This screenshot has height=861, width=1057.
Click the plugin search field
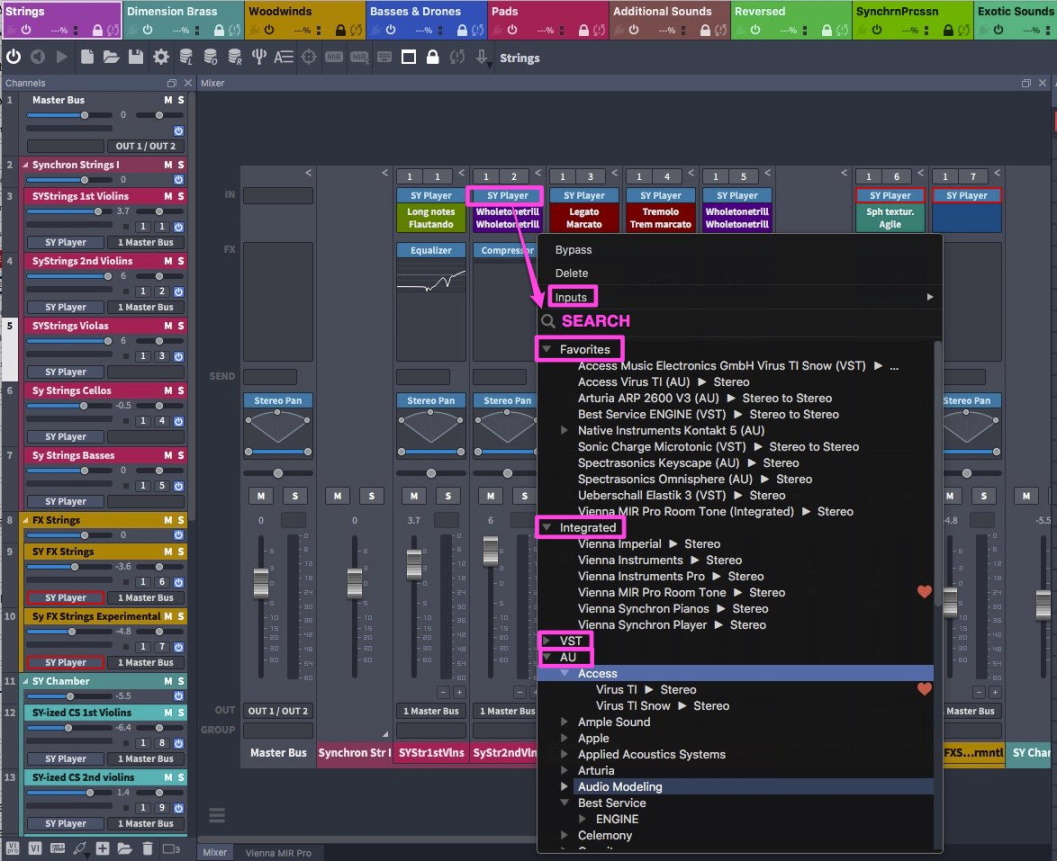pyautogui.click(x=739, y=321)
